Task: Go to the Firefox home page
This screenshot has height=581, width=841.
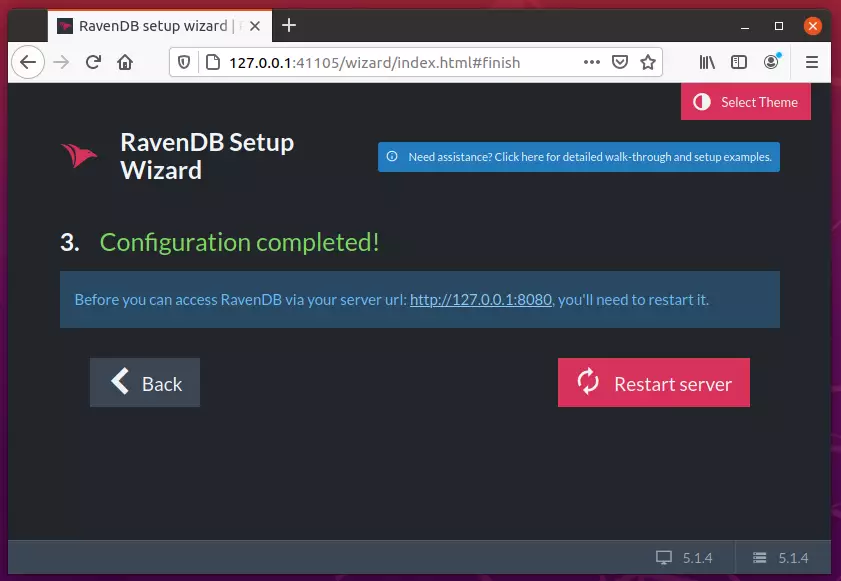Action: [x=125, y=62]
